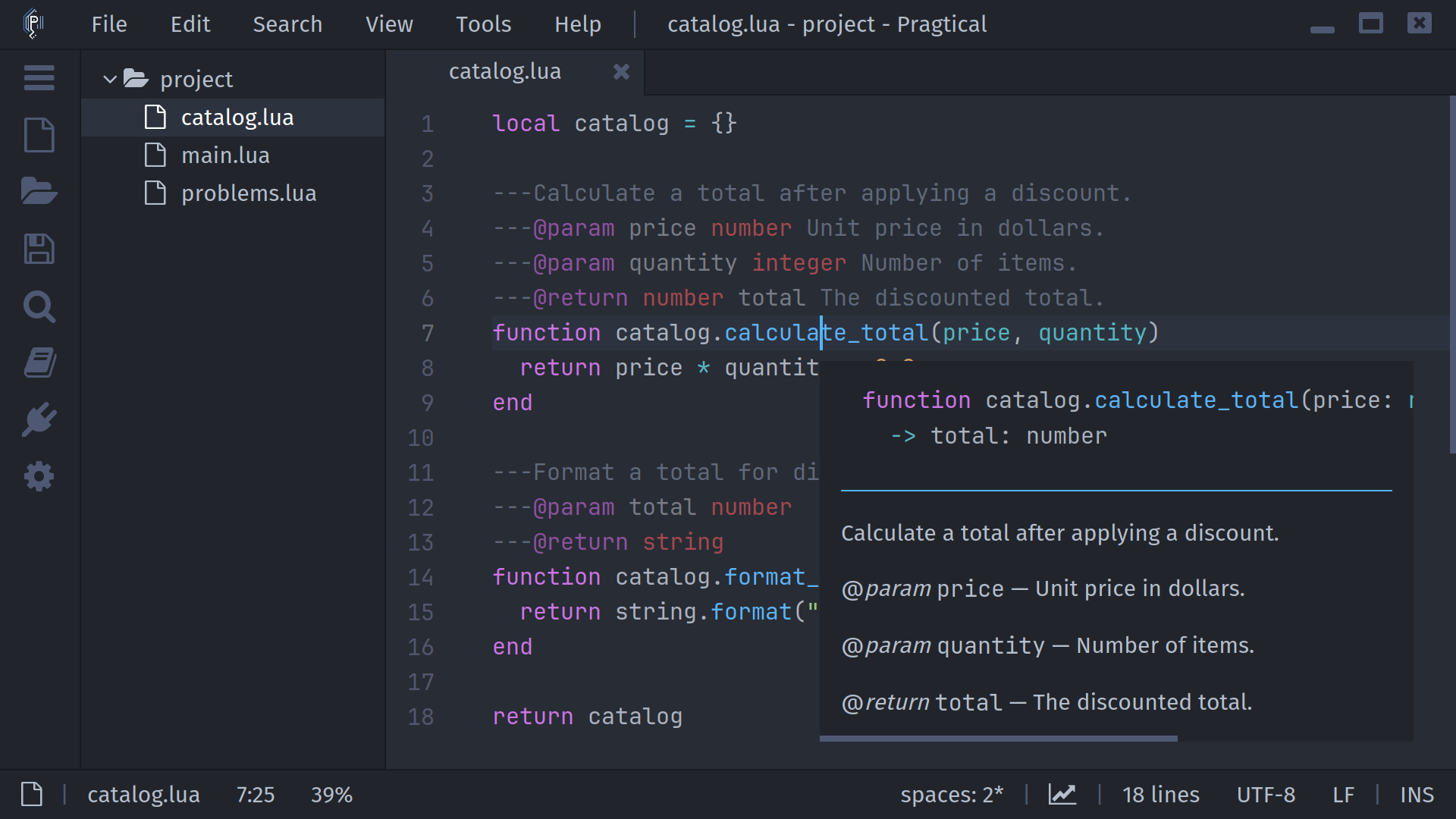The width and height of the screenshot is (1456, 819).
Task: Create a new file with sidebar icon
Action: (x=39, y=135)
